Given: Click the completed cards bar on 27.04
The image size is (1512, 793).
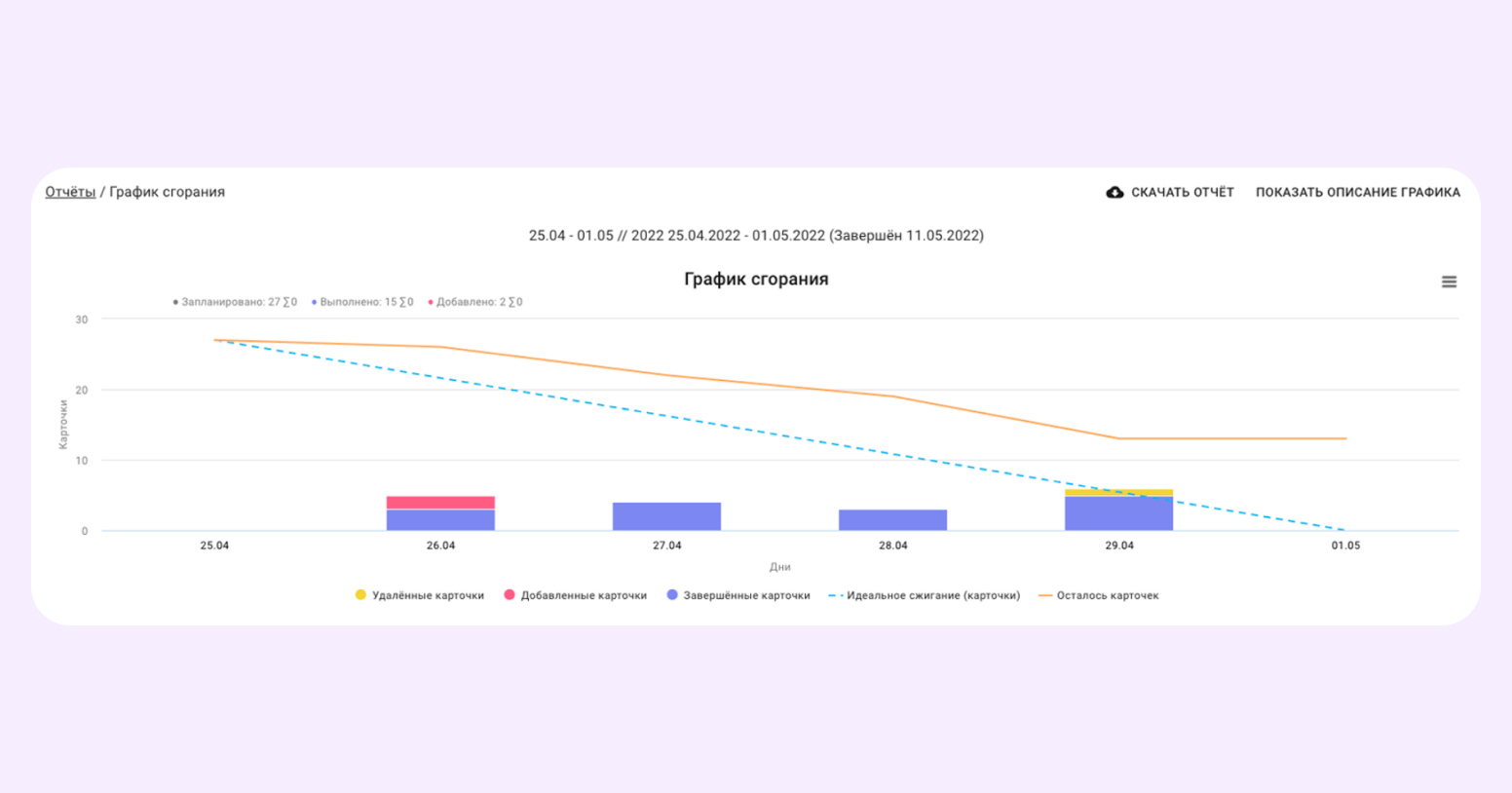Looking at the screenshot, I should [666, 516].
